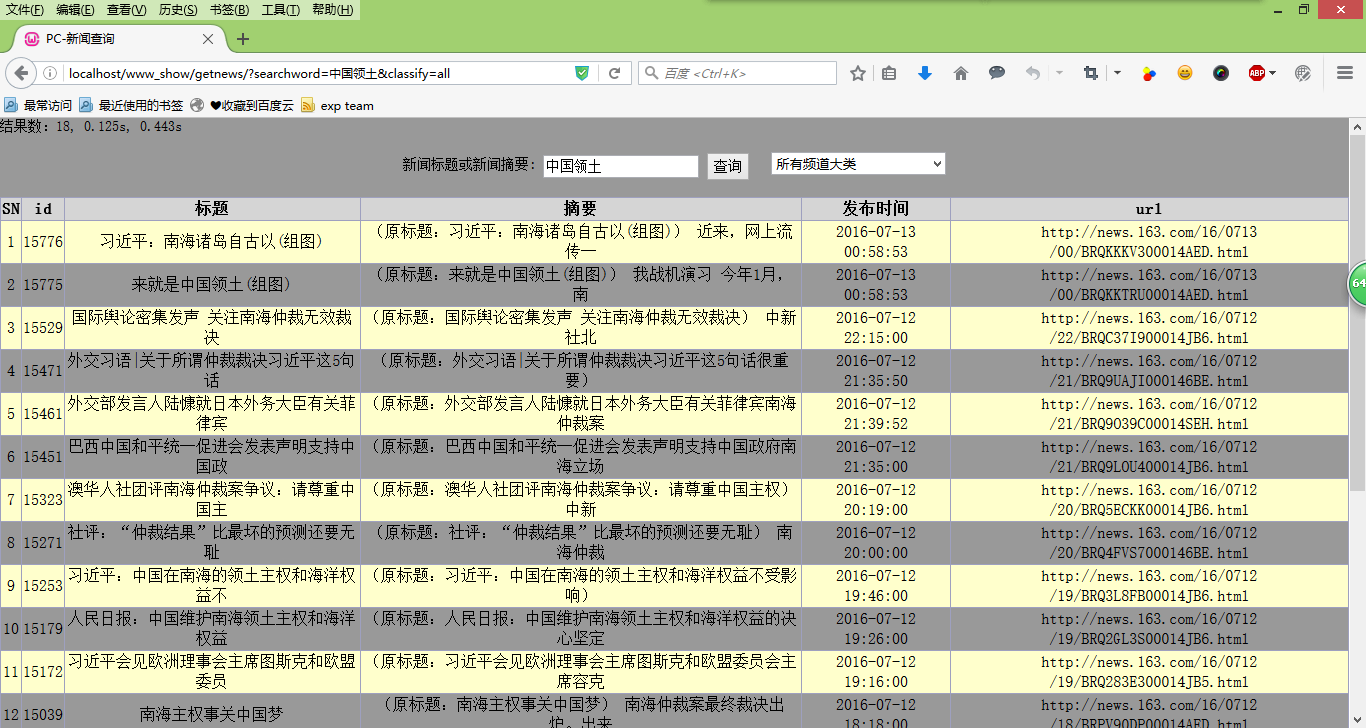Open the 最常访问 bookmark folder
Image resolution: width=1366 pixels, height=728 pixels.
click(x=38, y=105)
